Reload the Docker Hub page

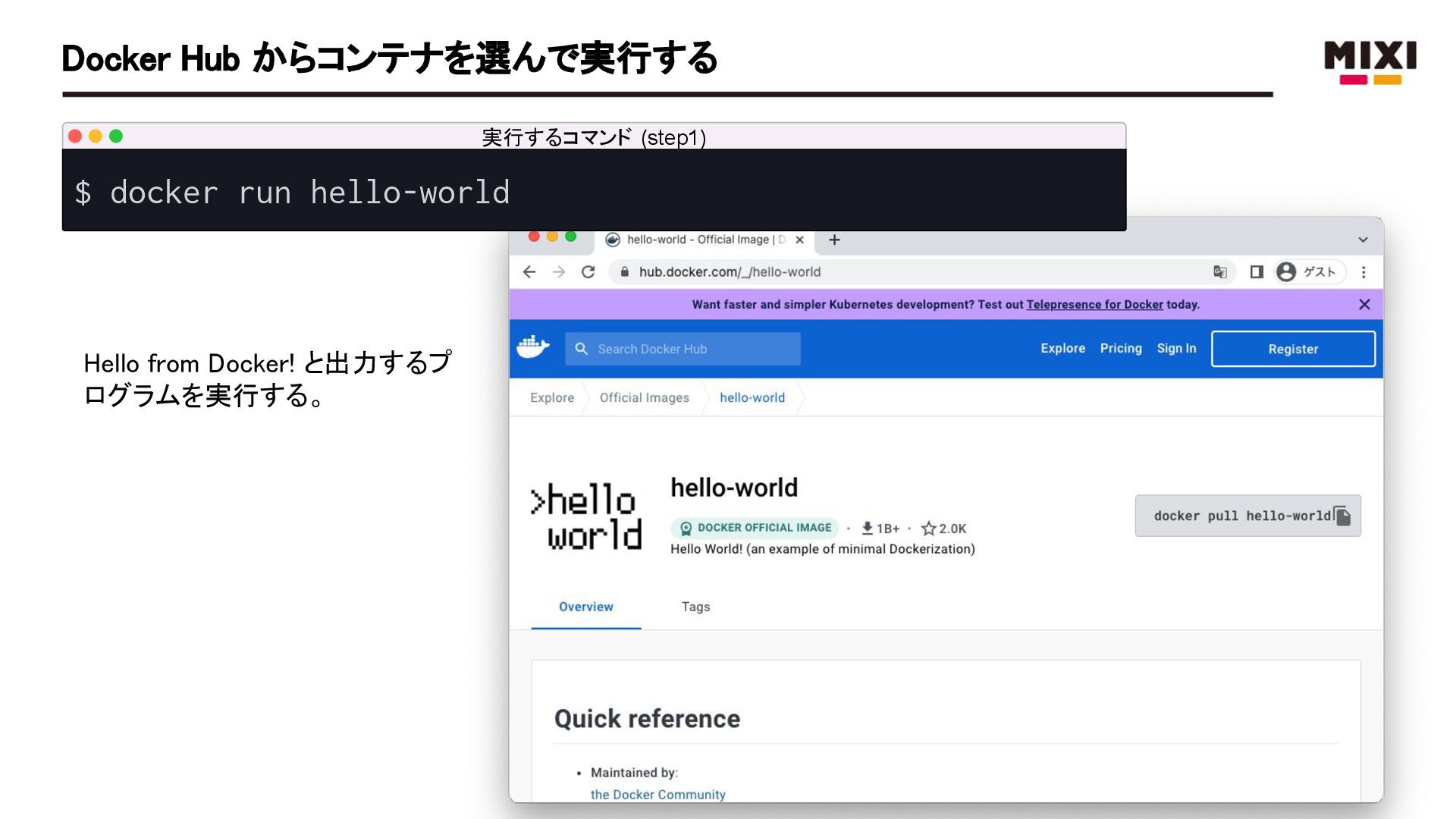point(588,271)
